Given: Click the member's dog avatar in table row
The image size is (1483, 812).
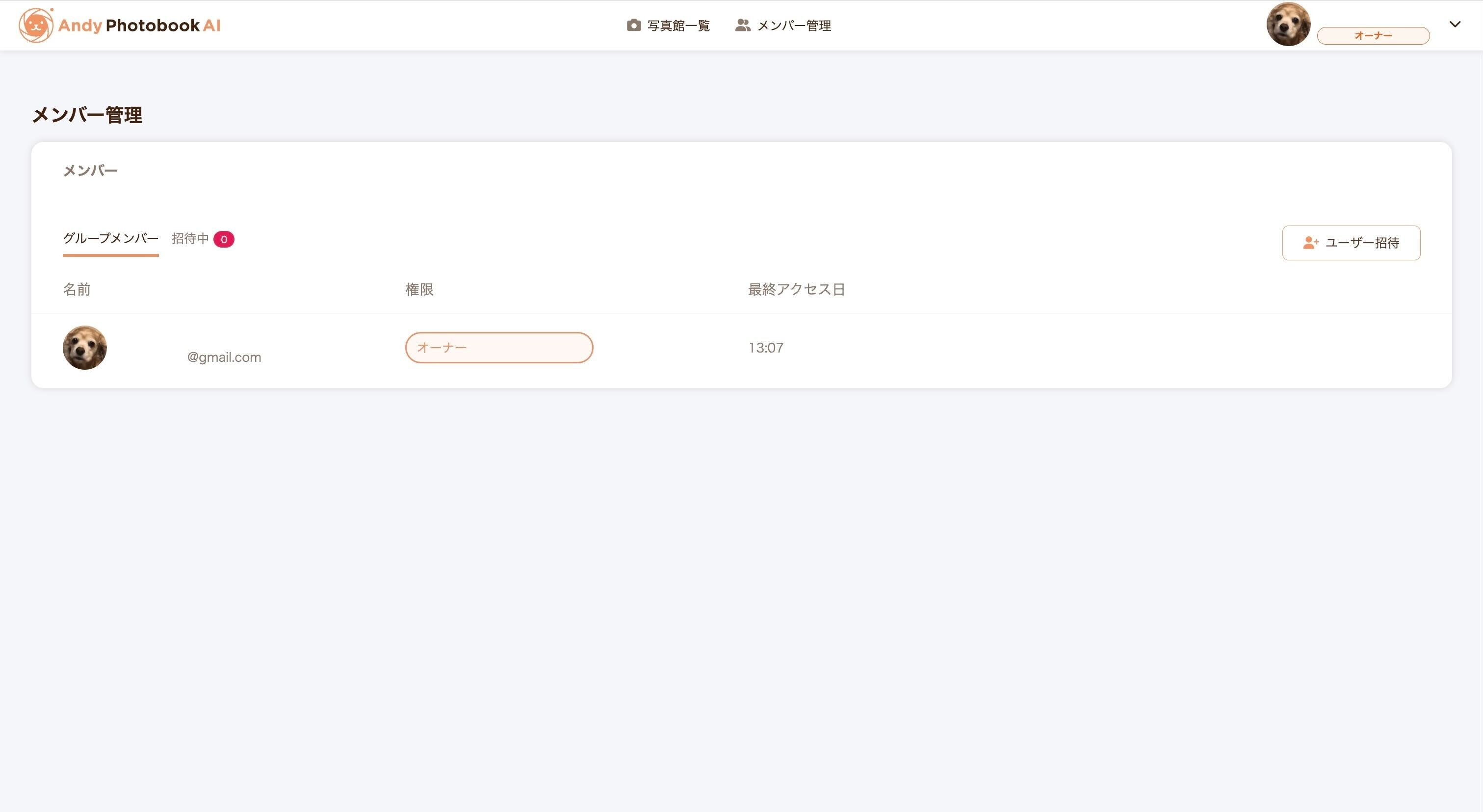Looking at the screenshot, I should tap(85, 348).
